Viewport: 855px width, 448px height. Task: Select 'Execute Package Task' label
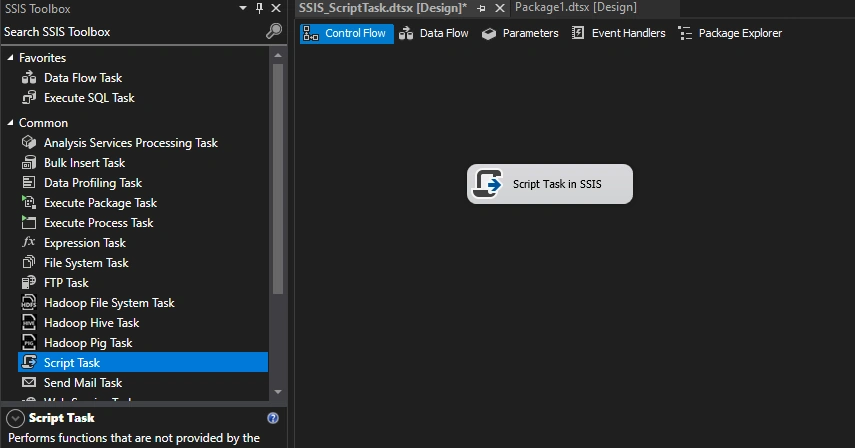point(100,203)
